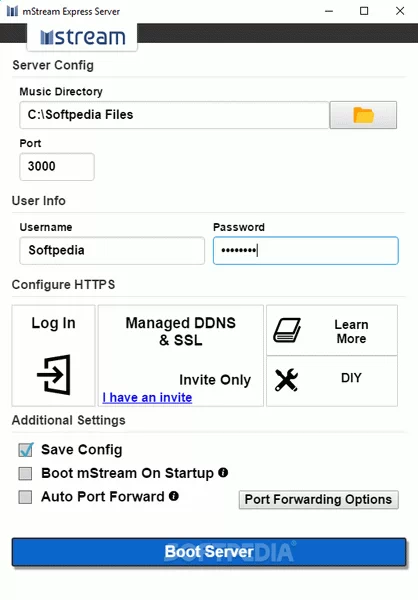Click the User Info heading
The height and width of the screenshot is (600, 418).
click(39, 201)
